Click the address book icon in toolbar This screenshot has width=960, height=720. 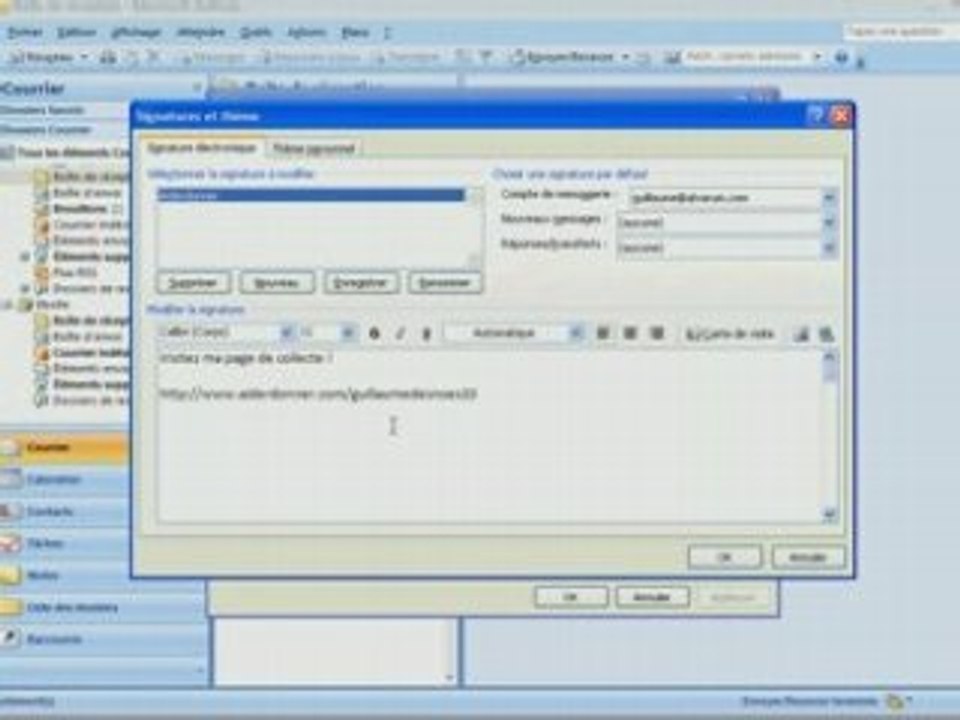[x=673, y=58]
